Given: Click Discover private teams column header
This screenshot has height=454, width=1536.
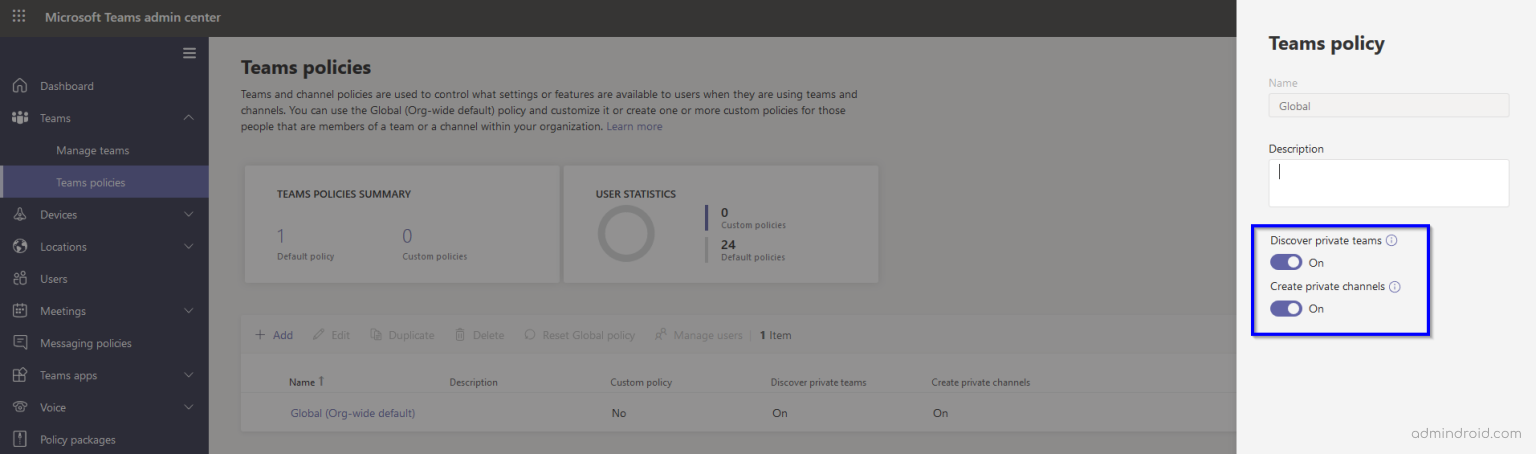Looking at the screenshot, I should click(818, 382).
